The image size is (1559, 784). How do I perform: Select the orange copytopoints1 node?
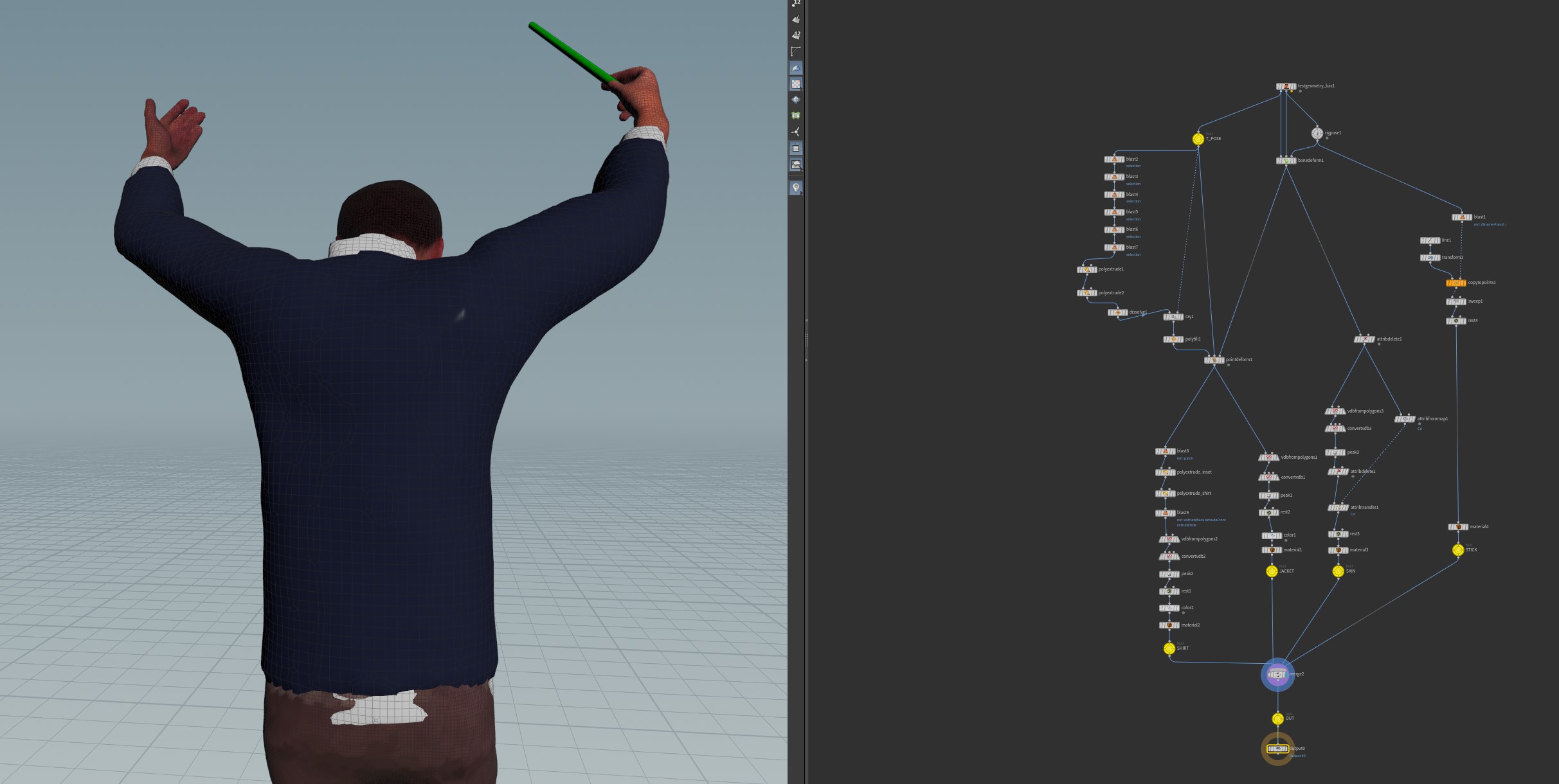coord(1455,283)
